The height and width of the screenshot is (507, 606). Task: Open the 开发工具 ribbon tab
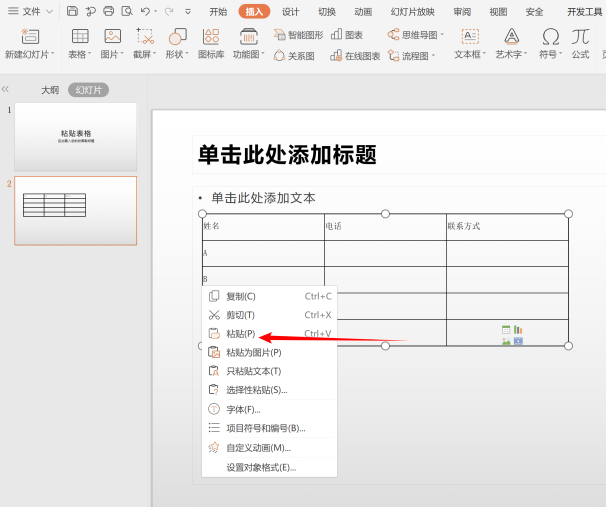(x=584, y=12)
